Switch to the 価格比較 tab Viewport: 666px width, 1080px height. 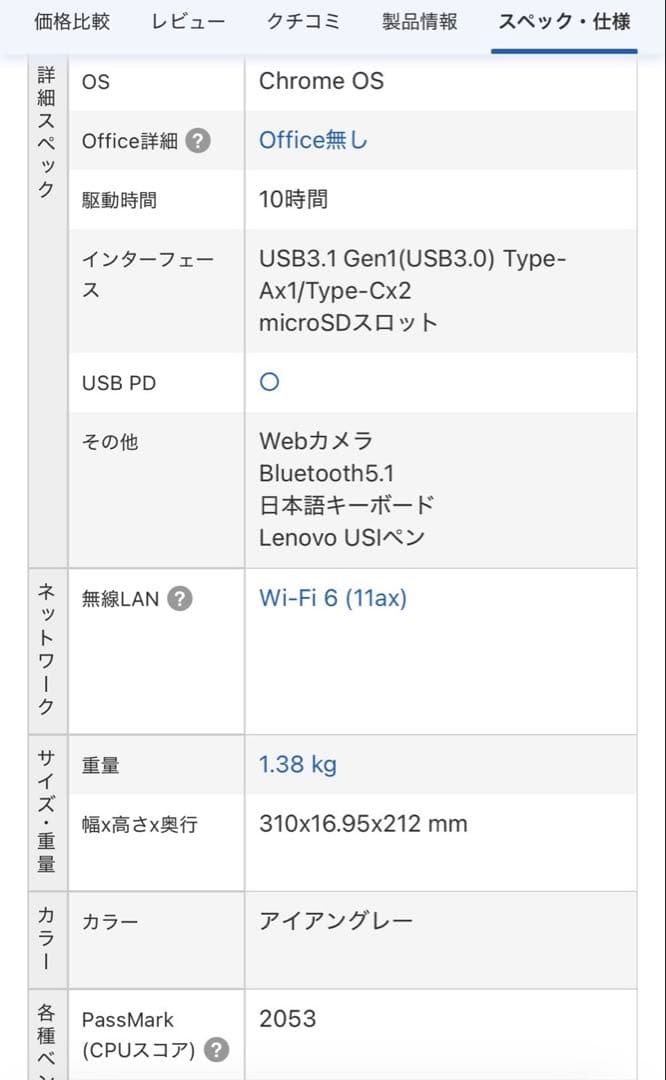point(71,20)
